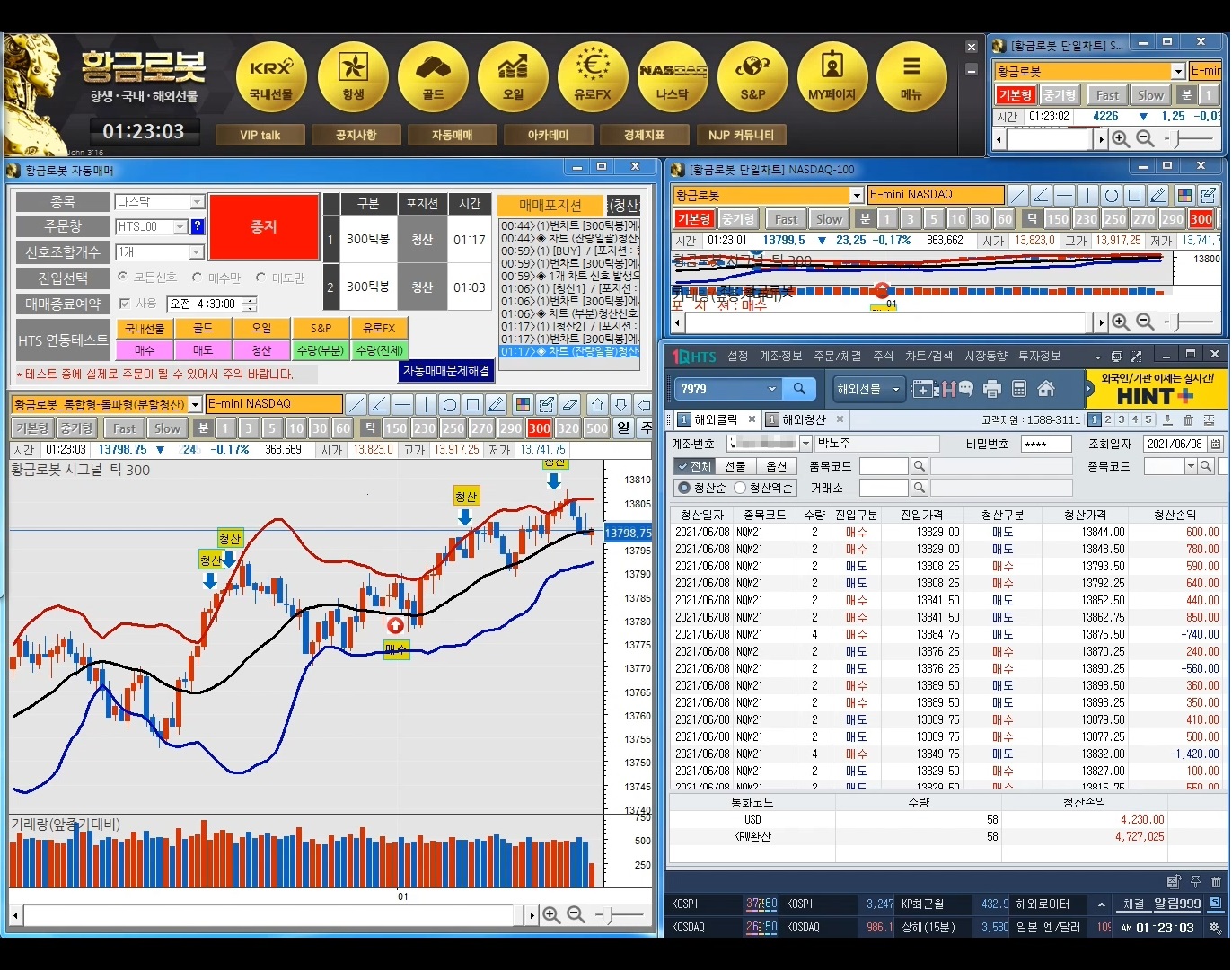Image resolution: width=1232 pixels, height=970 pixels.
Task: Click the blue help question mark near 주문창
Action: (x=198, y=227)
